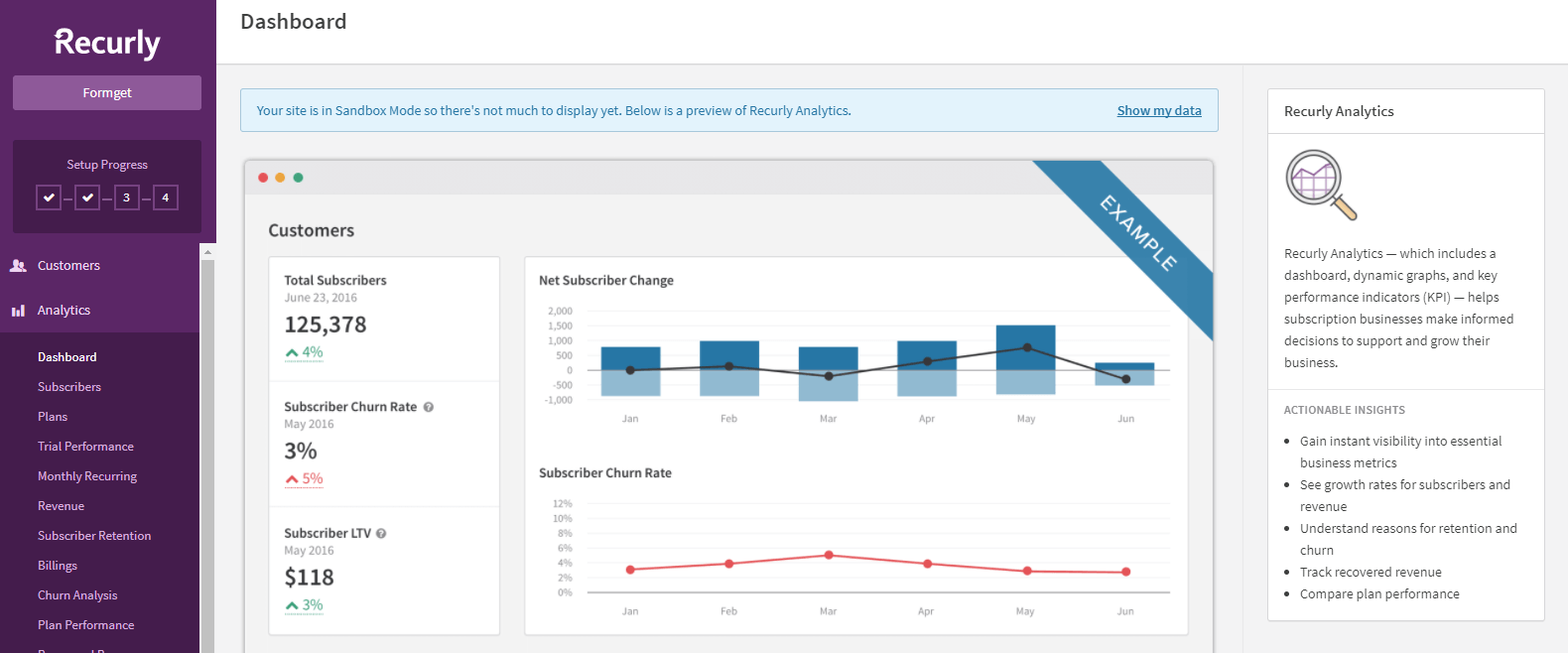Open Churn Analysis report
1568x653 pixels.
coord(77,595)
